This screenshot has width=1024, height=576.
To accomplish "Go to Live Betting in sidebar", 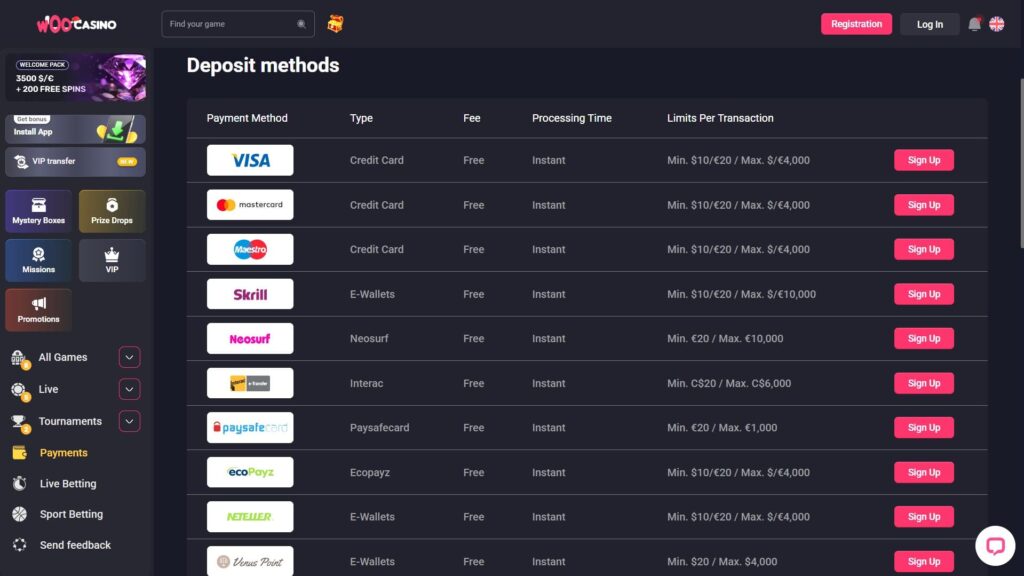I will 68,484.
